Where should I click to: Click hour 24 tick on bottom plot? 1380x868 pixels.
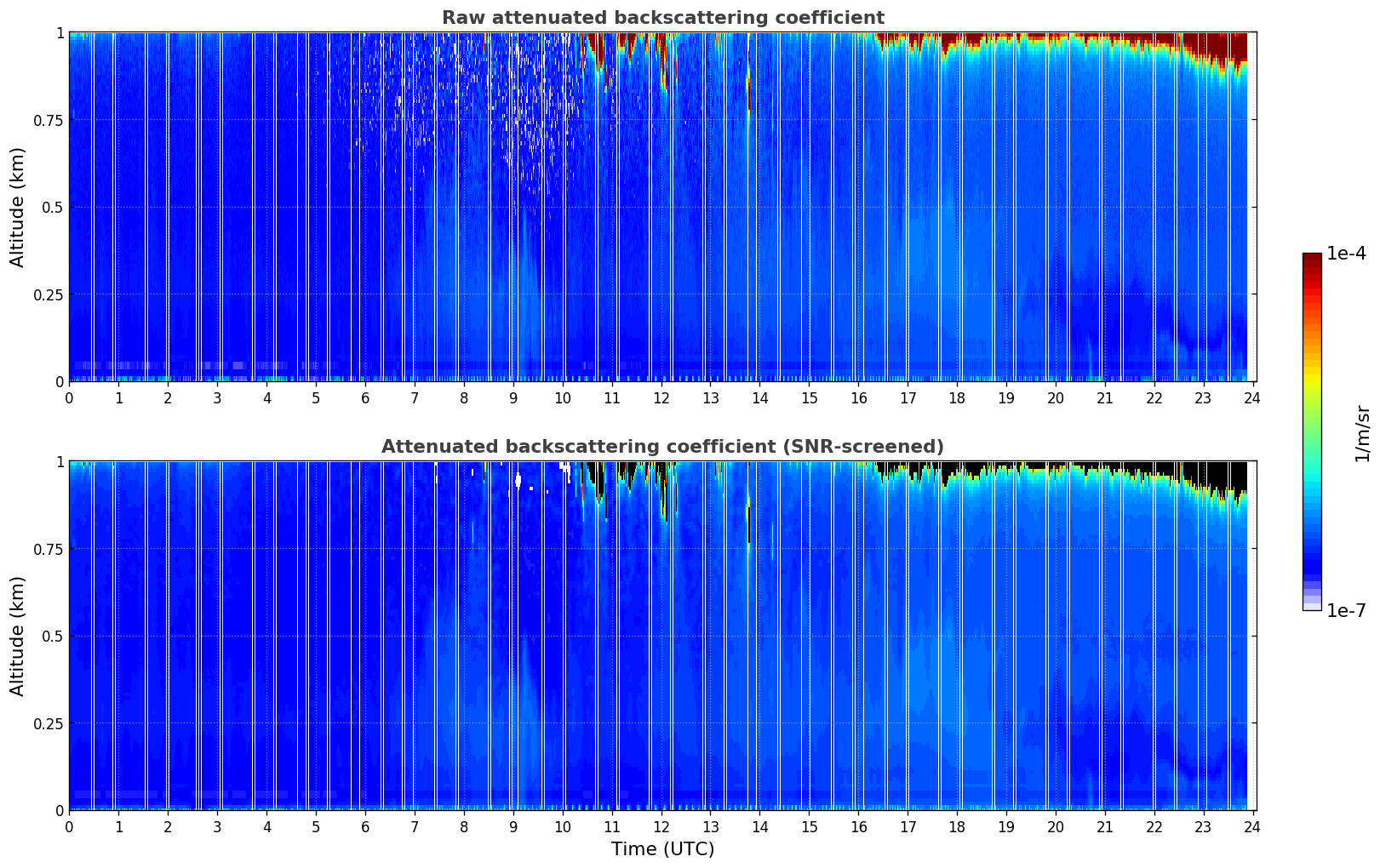pyautogui.click(x=1253, y=827)
